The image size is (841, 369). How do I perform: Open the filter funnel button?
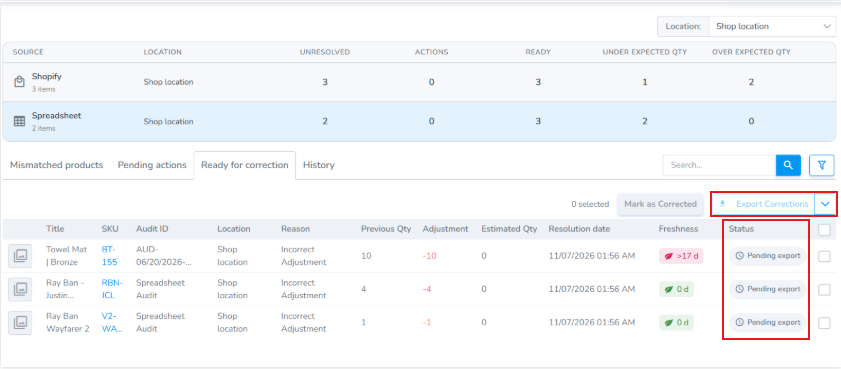(x=821, y=165)
